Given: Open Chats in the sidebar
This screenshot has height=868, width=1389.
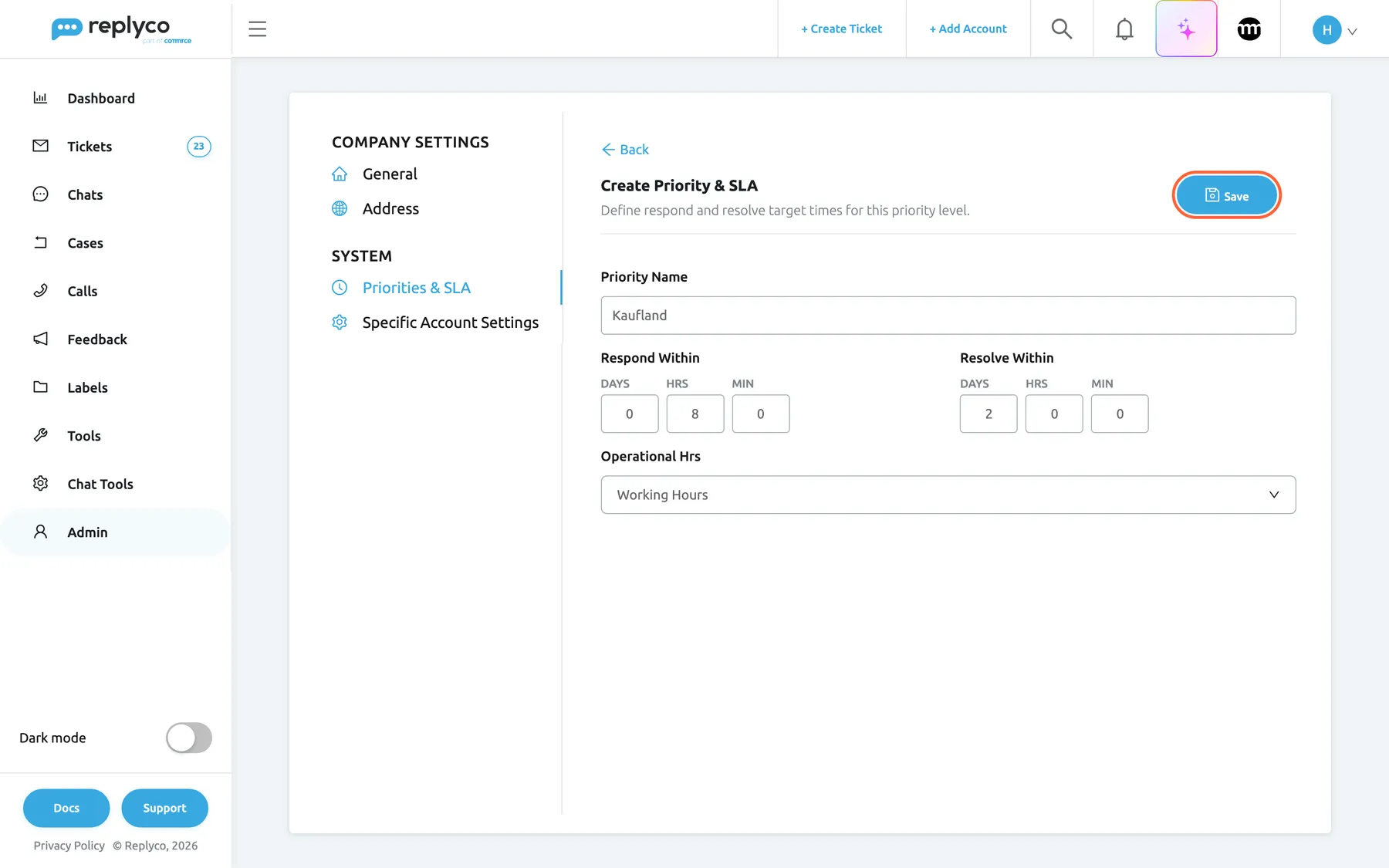Looking at the screenshot, I should point(85,194).
